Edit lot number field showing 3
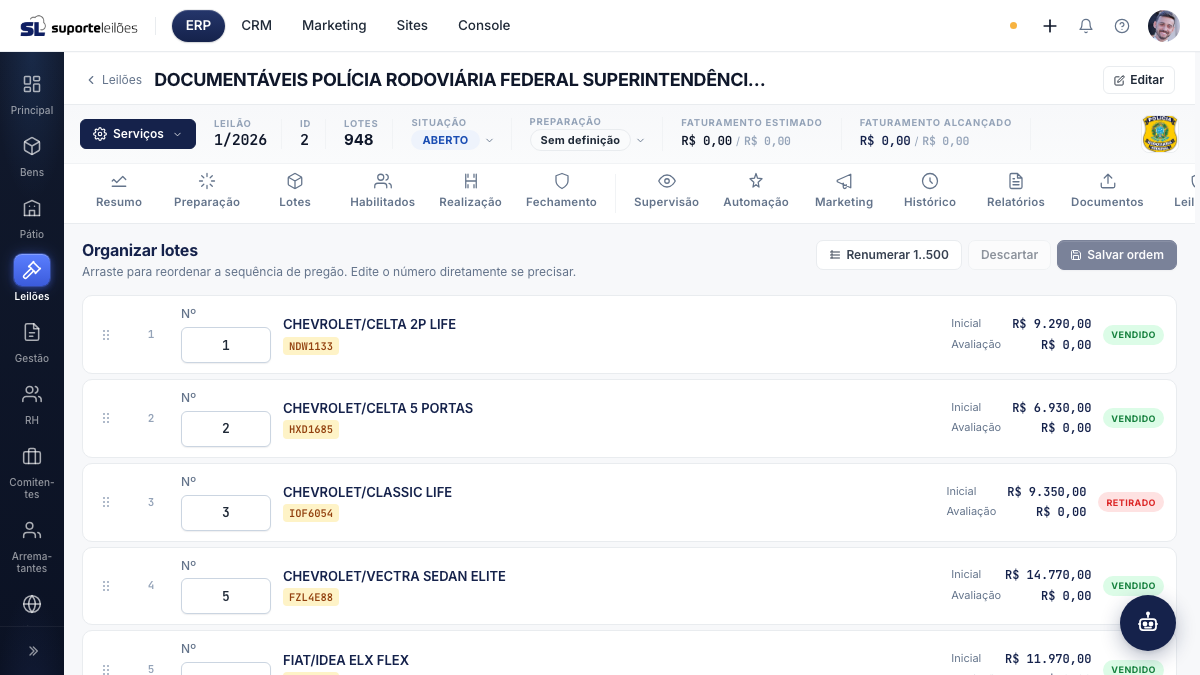1200x675 pixels. 226,513
